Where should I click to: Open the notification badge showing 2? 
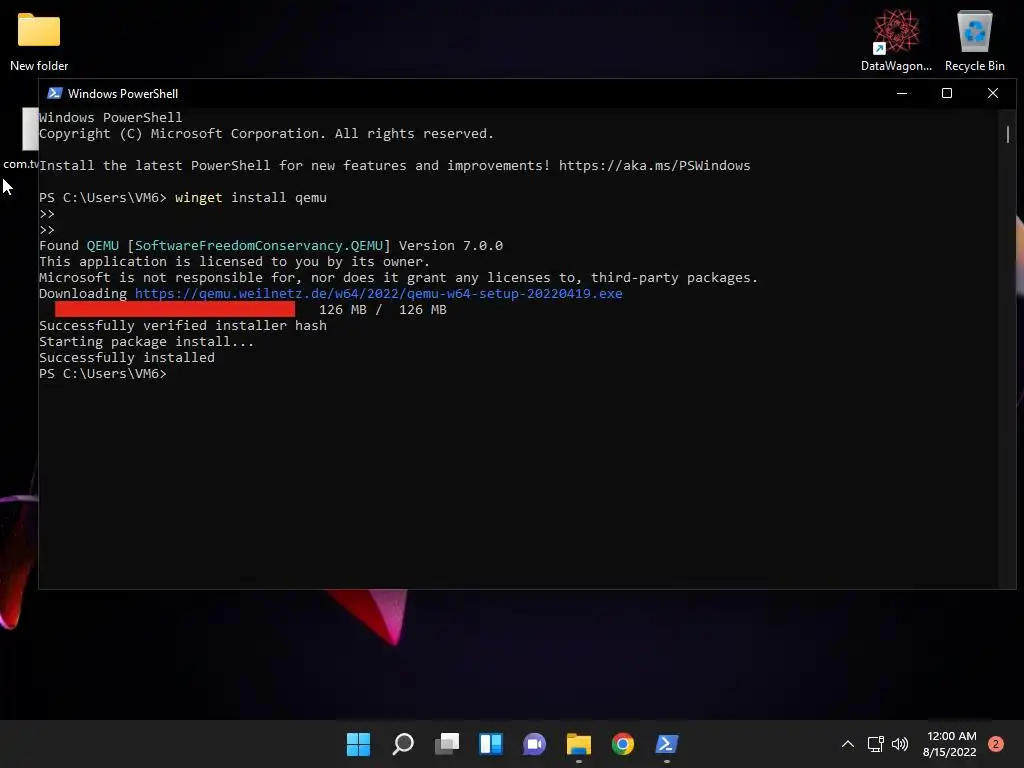995,744
